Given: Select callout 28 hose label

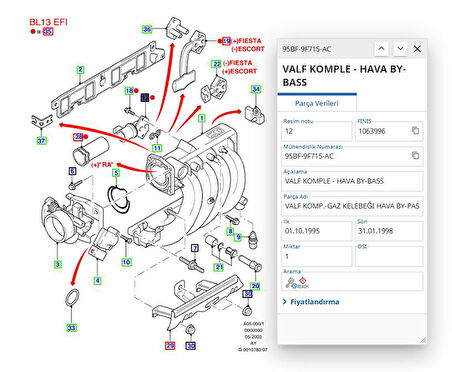Looking at the screenshot, I should [78, 137].
